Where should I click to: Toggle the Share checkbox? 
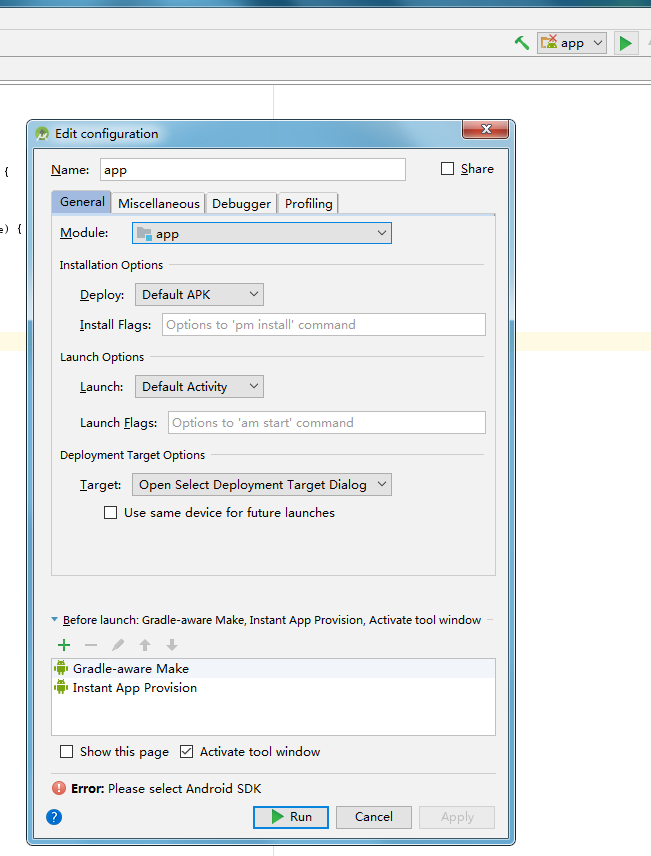447,169
